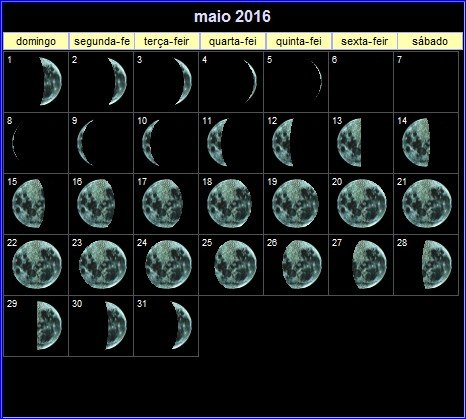This screenshot has width=466, height=419.
Task: Click the nearly full moon on day 20
Action: pyautogui.click(x=362, y=203)
